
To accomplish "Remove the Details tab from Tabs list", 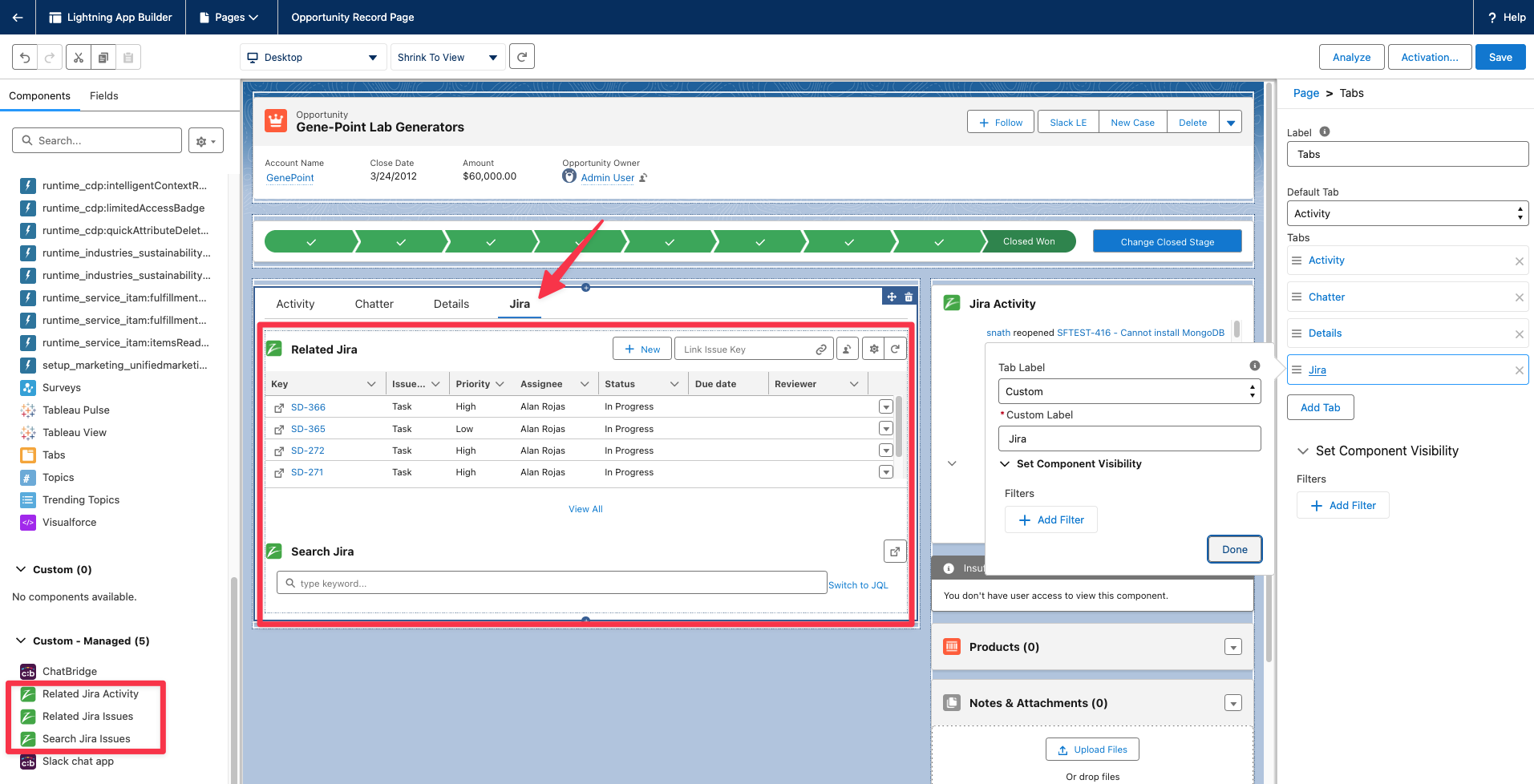I will tap(1519, 334).
